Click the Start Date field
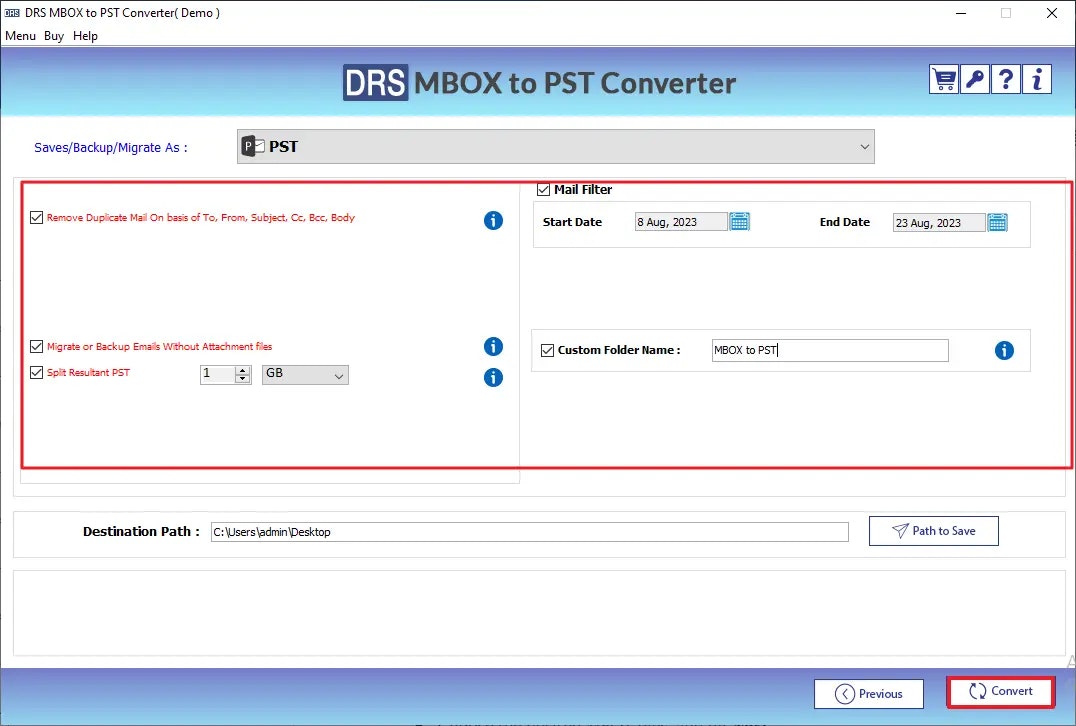This screenshot has height=726, width=1076. 681,222
